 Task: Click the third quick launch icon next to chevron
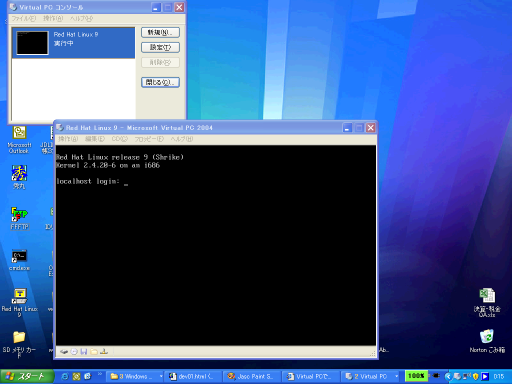(88, 376)
